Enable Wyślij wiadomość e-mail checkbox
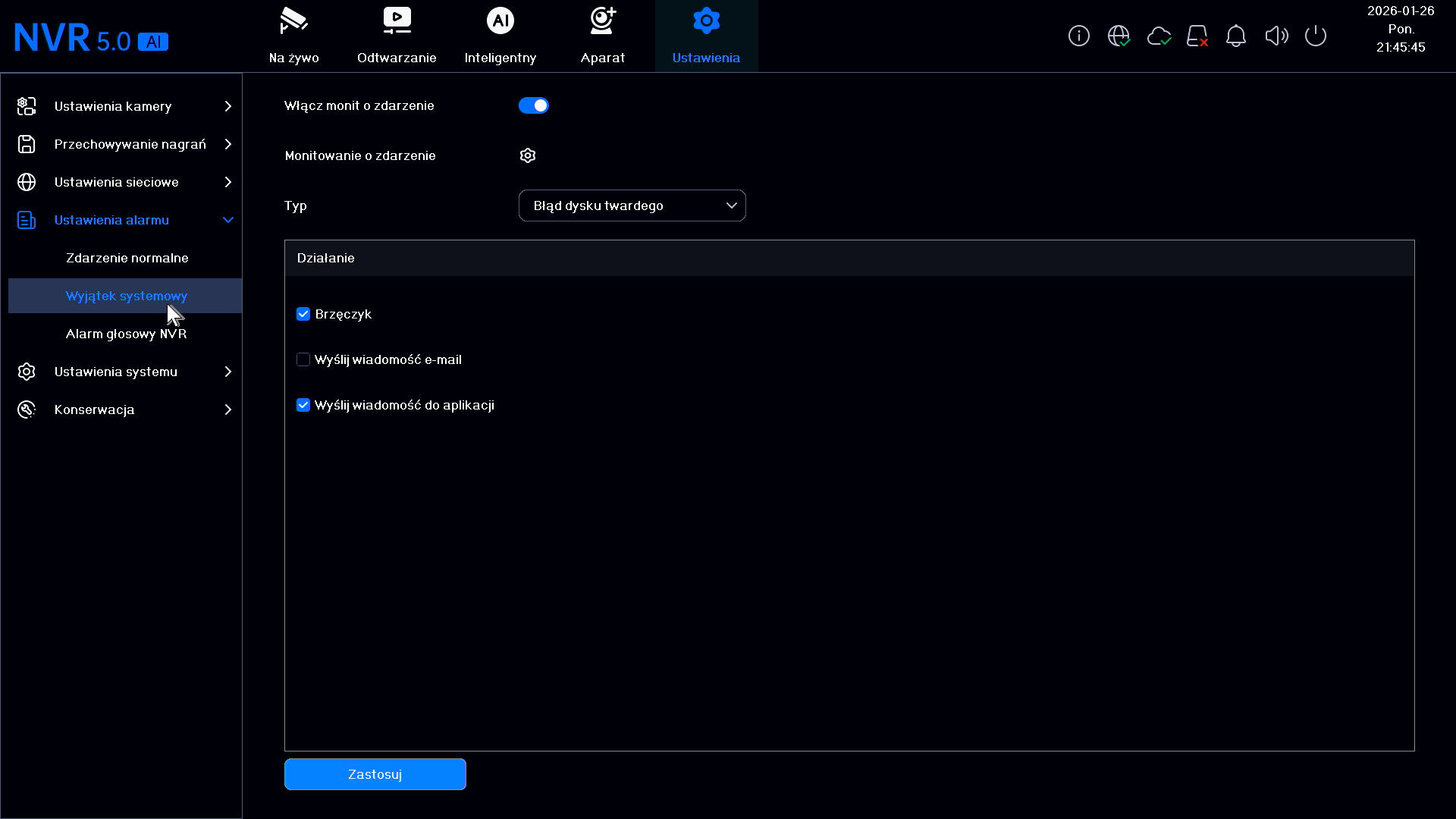This screenshot has width=1456, height=819. click(303, 359)
